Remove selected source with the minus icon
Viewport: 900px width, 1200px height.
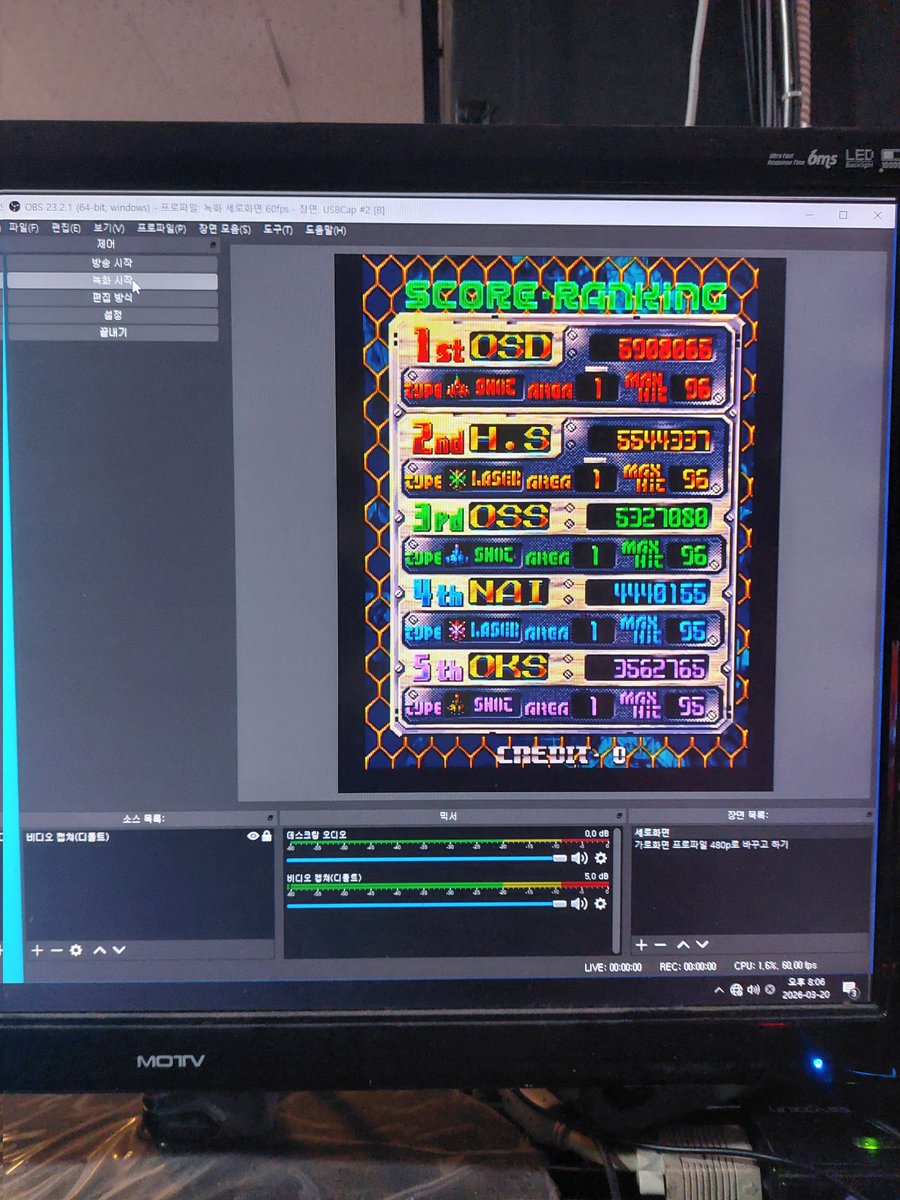(x=56, y=950)
